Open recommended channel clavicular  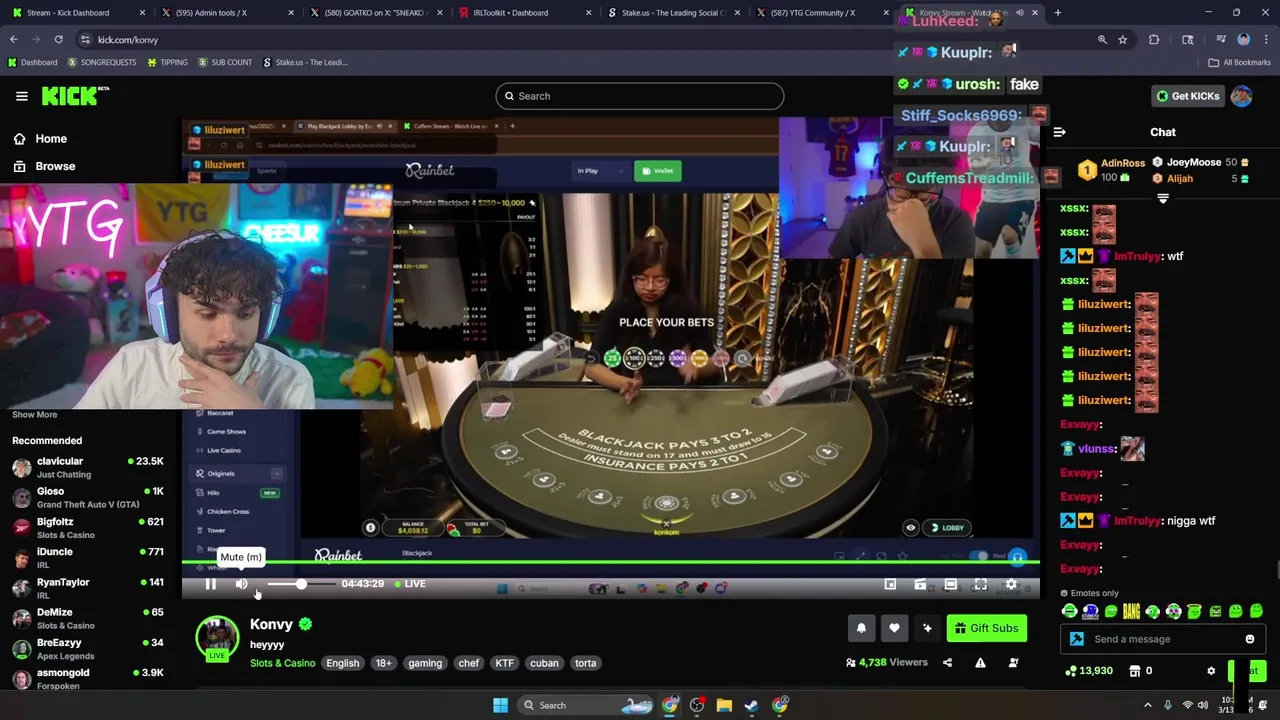88,467
